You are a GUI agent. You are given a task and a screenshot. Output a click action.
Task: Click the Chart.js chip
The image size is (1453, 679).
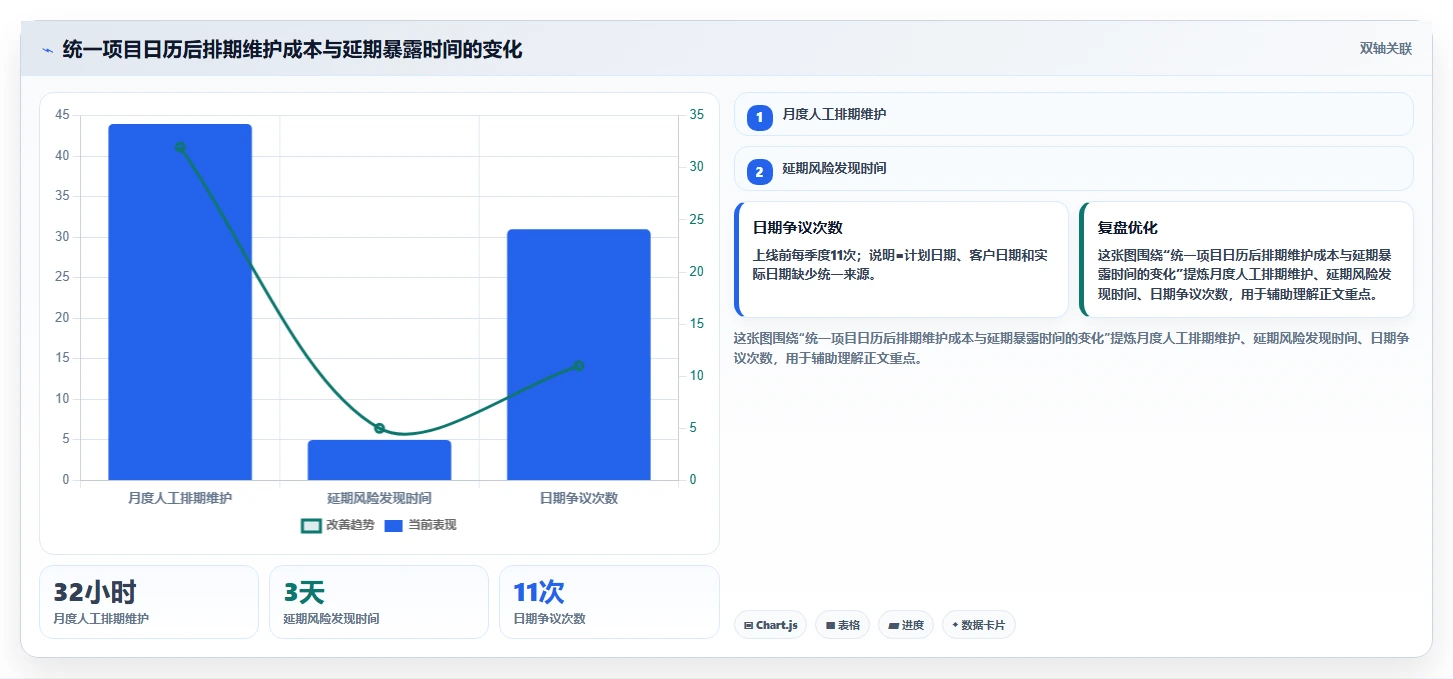click(x=770, y=625)
